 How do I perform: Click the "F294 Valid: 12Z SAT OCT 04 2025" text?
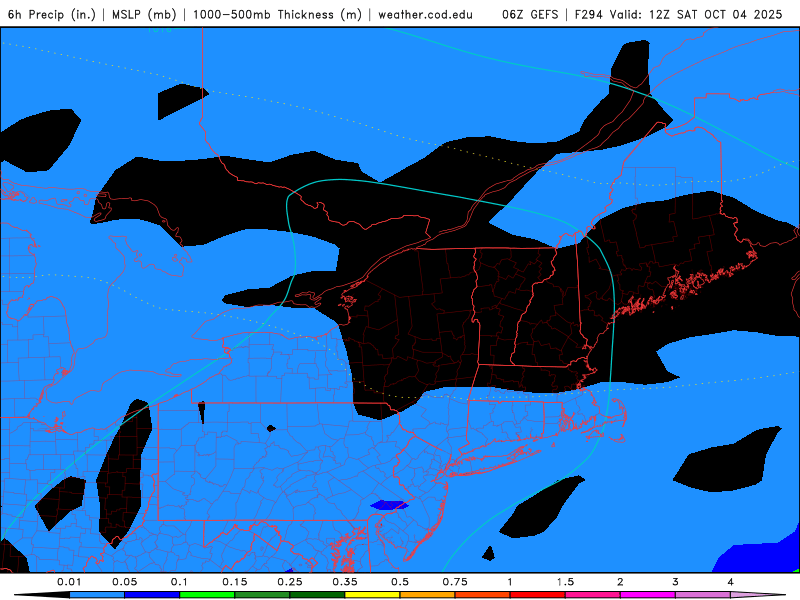[x=678, y=14]
